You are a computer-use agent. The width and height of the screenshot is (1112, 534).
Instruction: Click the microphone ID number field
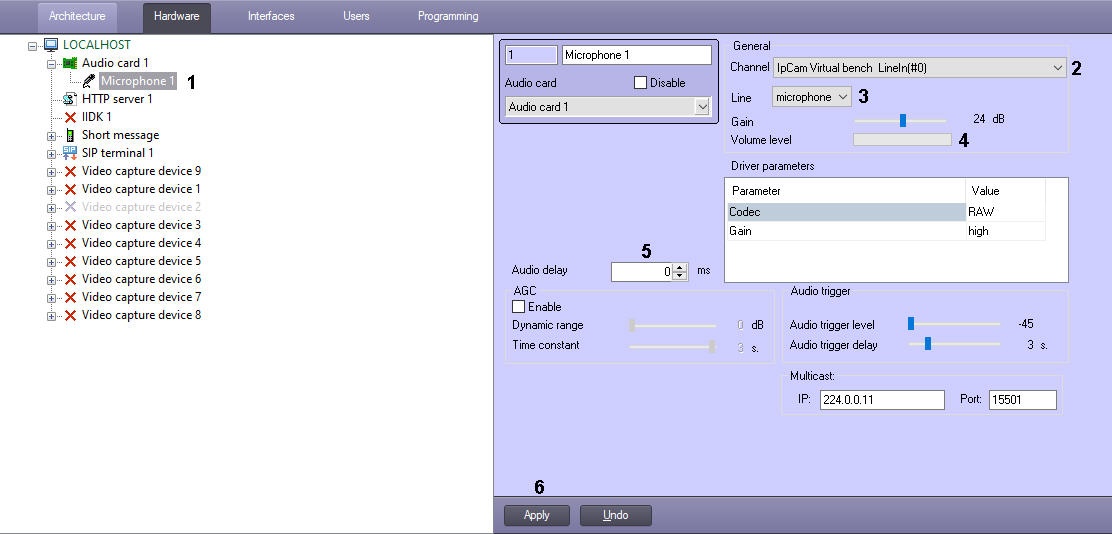tap(531, 55)
